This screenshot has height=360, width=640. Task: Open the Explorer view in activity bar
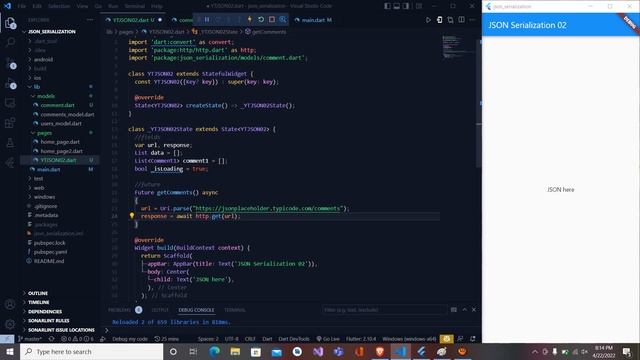click(10, 23)
